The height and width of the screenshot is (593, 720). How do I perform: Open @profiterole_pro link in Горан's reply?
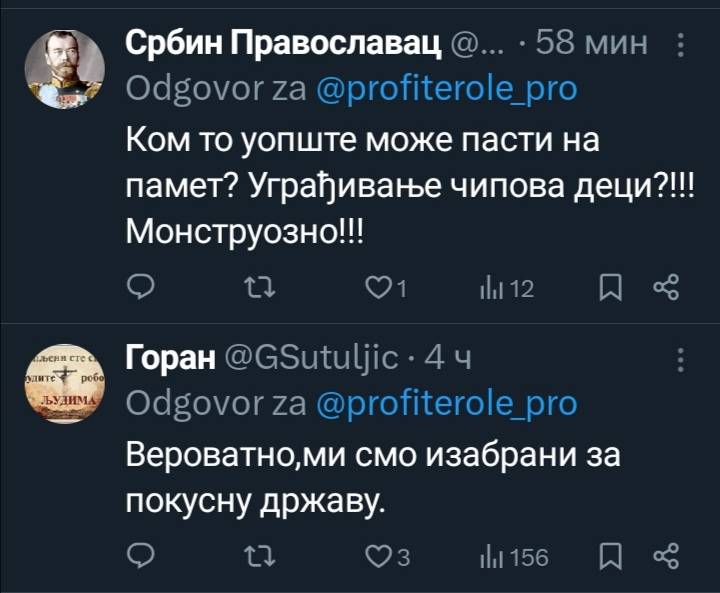[x=446, y=403]
